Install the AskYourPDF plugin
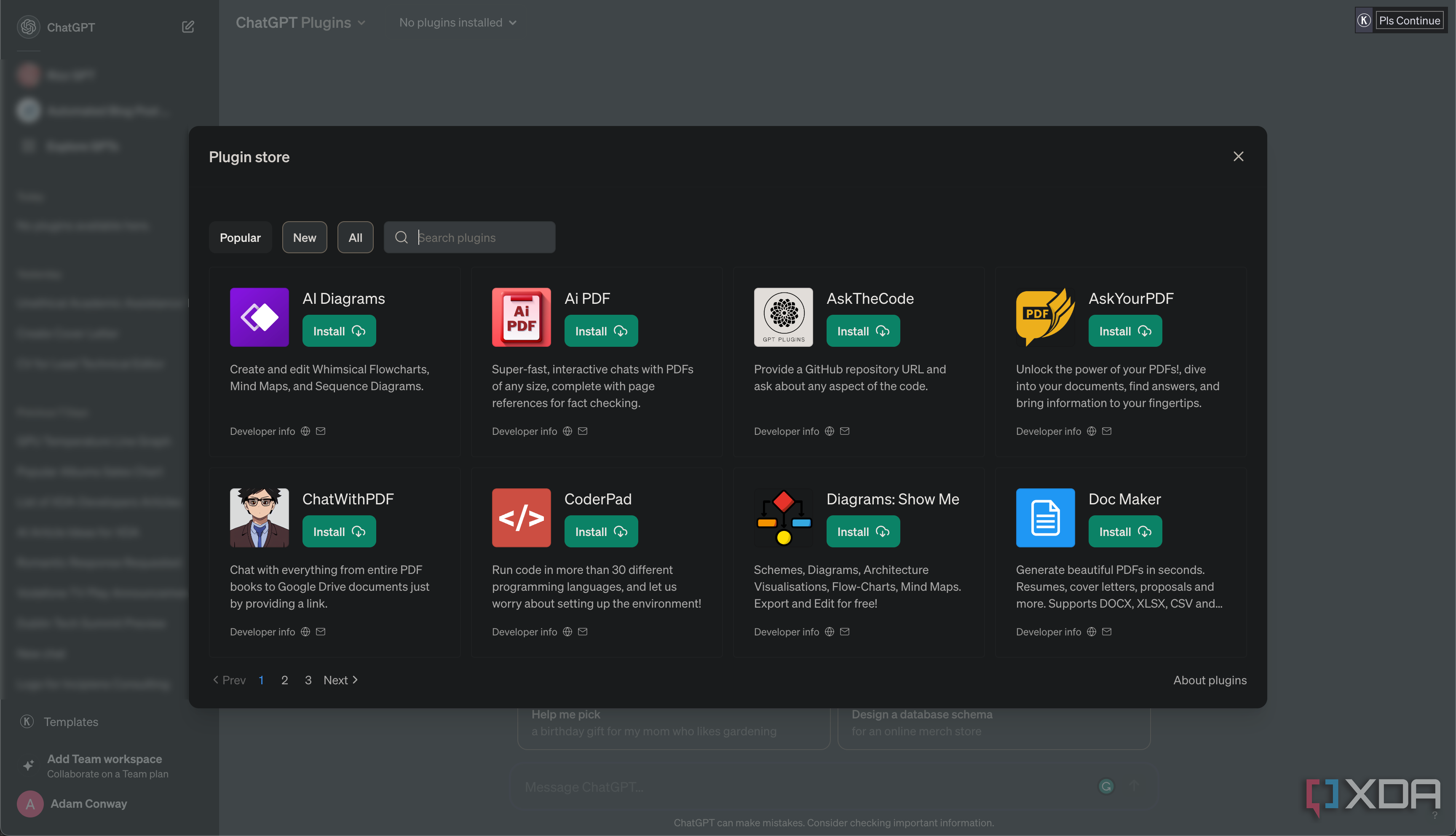This screenshot has width=1456, height=836. (1125, 331)
